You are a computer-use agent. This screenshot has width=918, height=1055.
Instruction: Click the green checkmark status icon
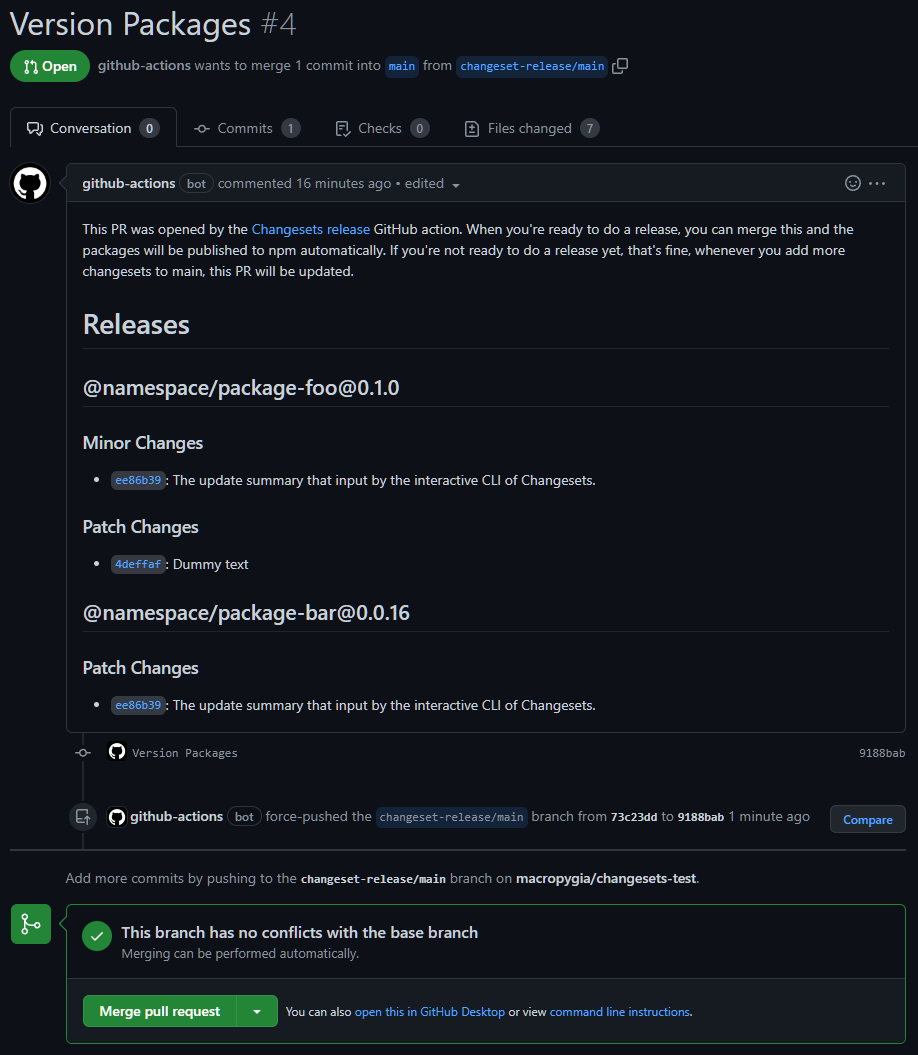click(x=97, y=936)
